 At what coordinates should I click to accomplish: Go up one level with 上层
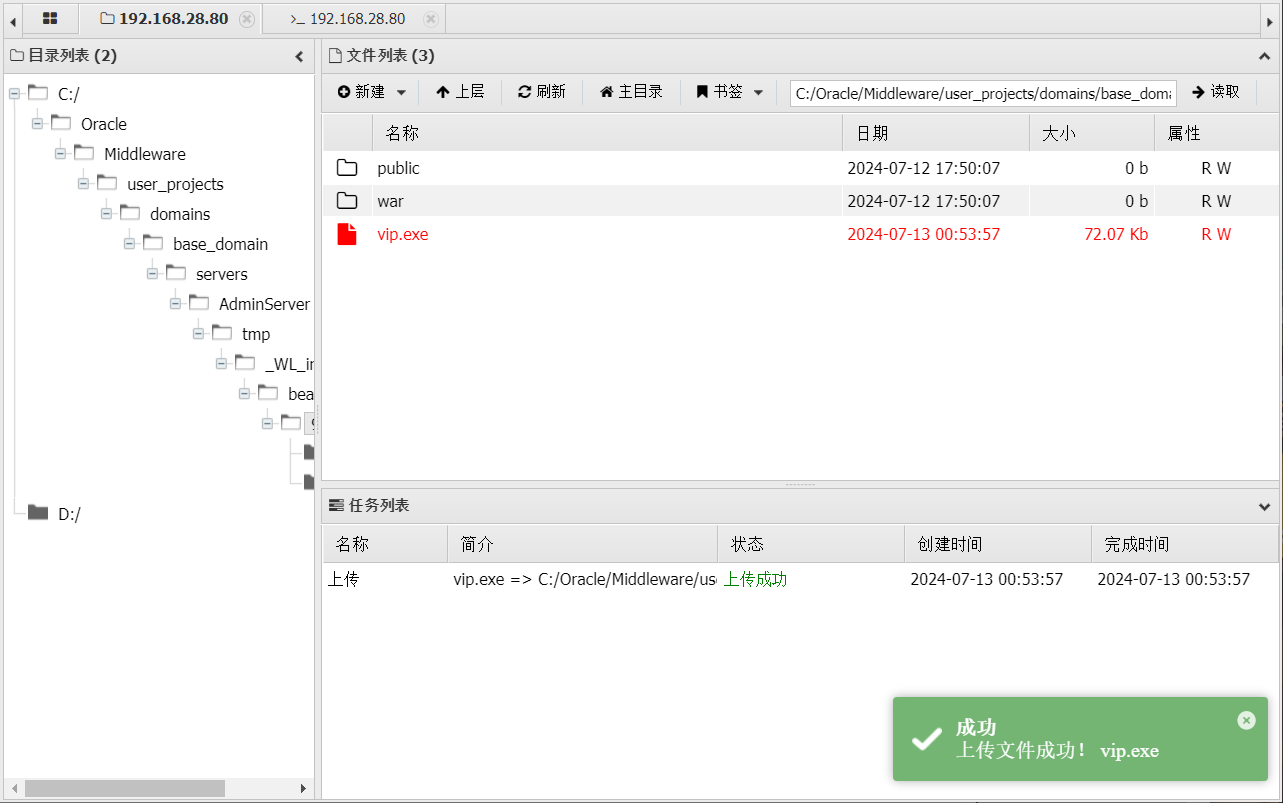[x=460, y=92]
